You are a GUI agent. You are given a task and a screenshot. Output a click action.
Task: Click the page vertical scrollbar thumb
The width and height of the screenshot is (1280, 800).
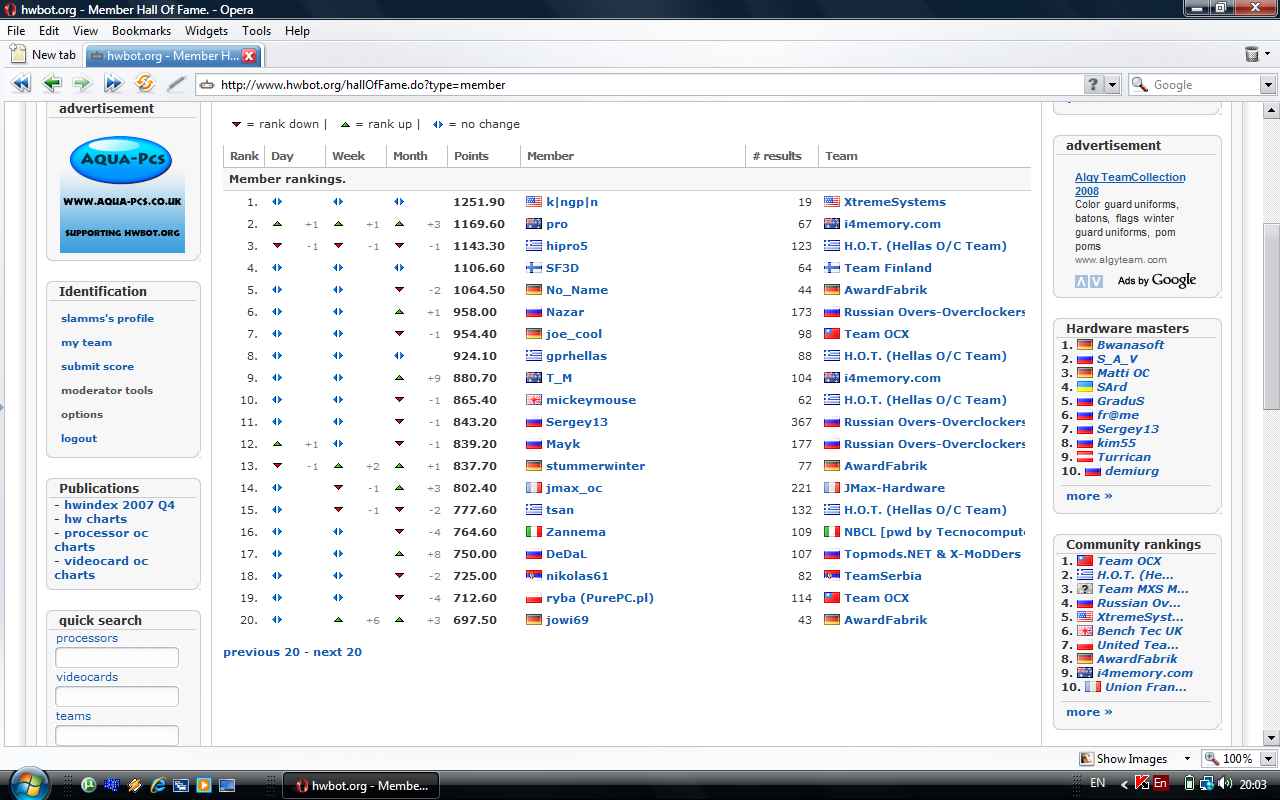click(x=1271, y=315)
